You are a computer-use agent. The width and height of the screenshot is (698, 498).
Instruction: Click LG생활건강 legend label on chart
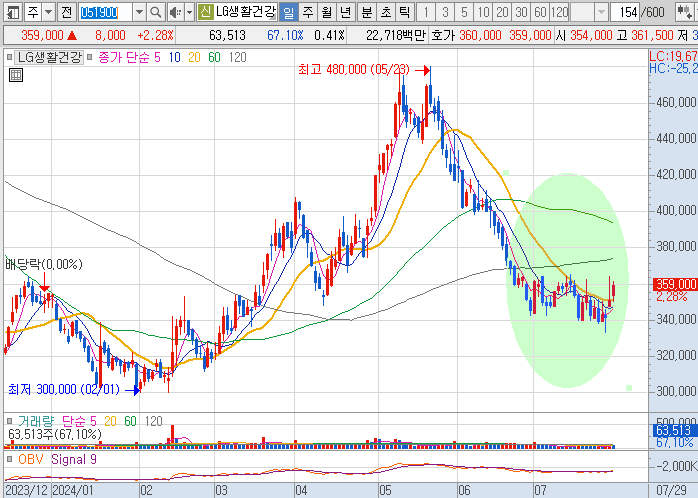[x=50, y=57]
